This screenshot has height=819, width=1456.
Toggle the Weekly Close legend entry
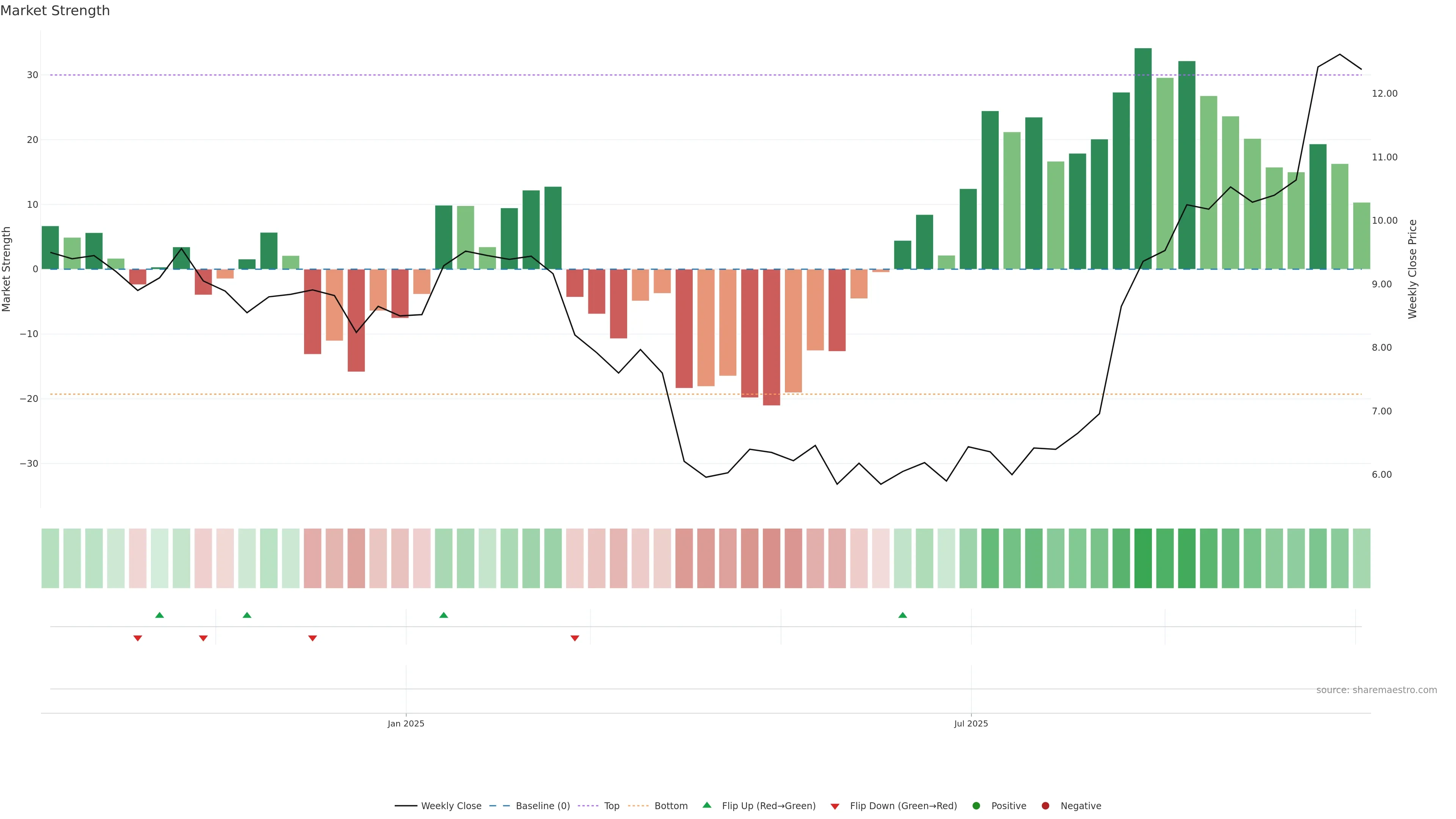point(450,806)
